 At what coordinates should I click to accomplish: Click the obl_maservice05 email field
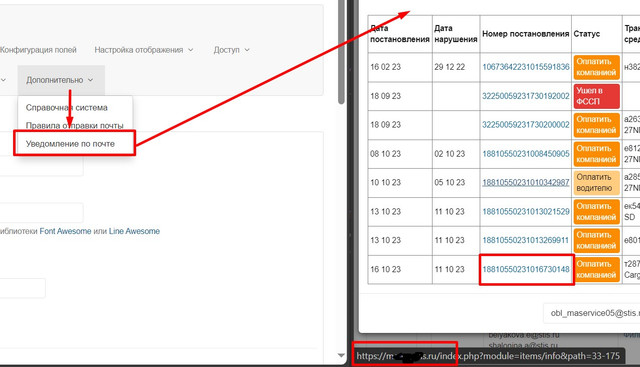click(591, 313)
